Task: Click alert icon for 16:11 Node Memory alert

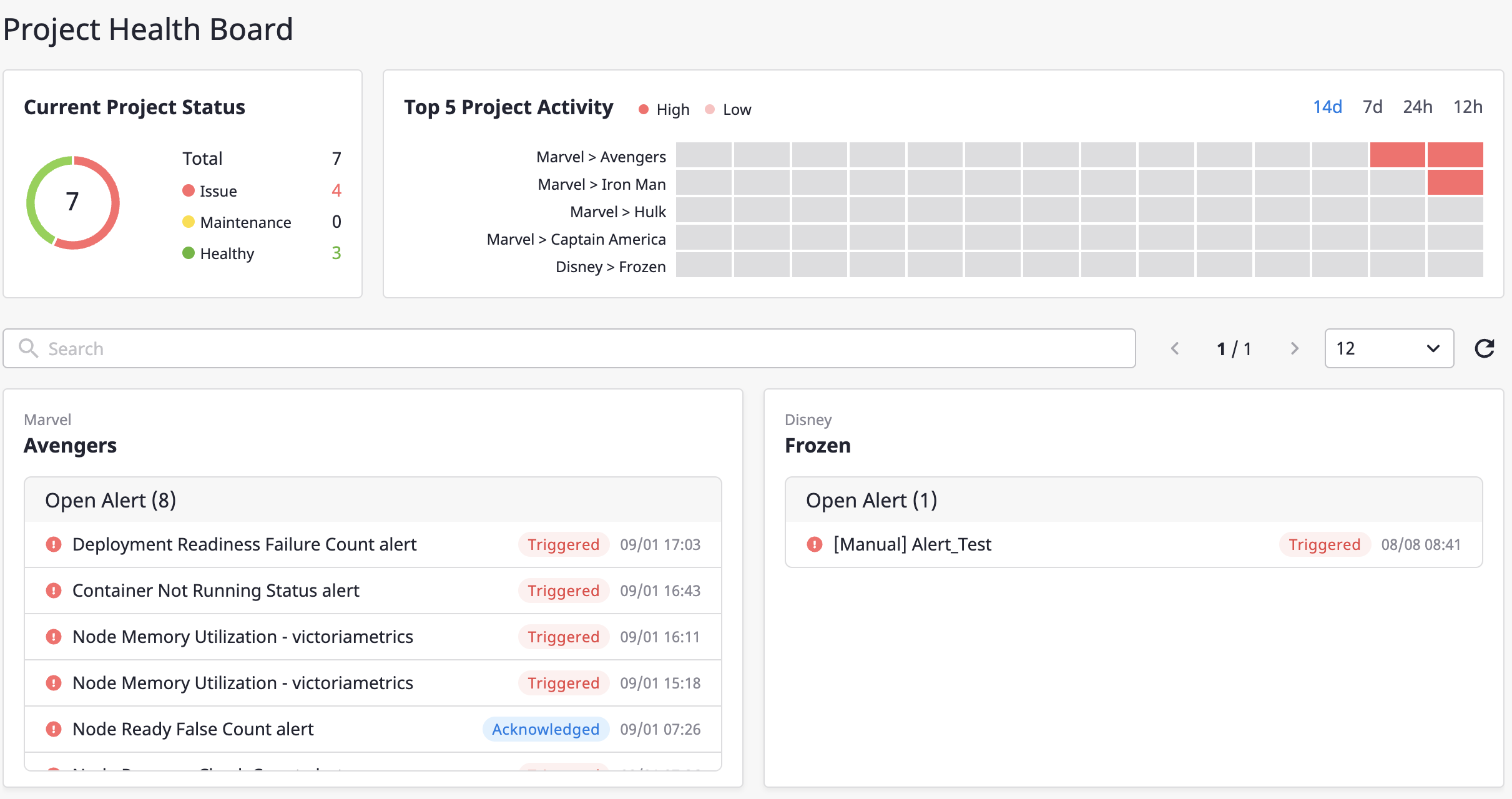Action: 54,637
